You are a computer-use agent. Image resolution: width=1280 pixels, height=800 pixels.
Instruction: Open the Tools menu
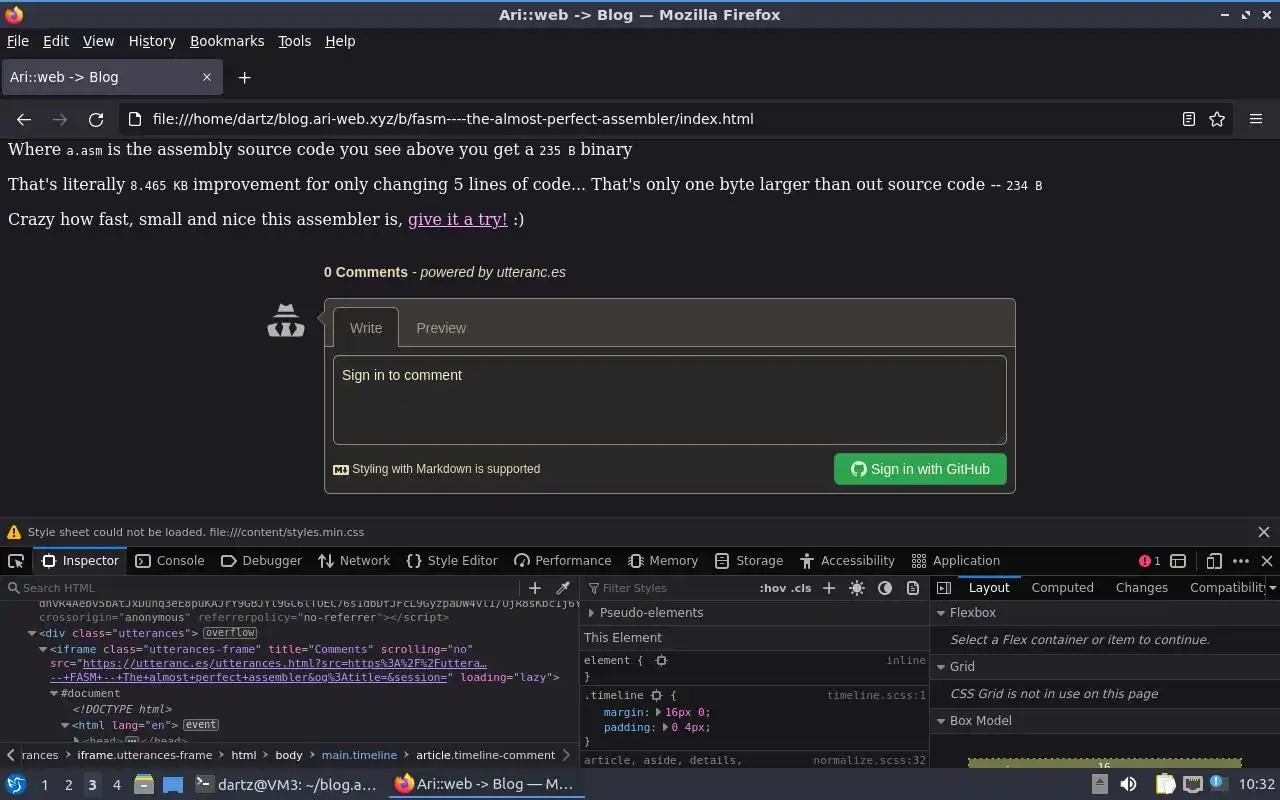294,41
